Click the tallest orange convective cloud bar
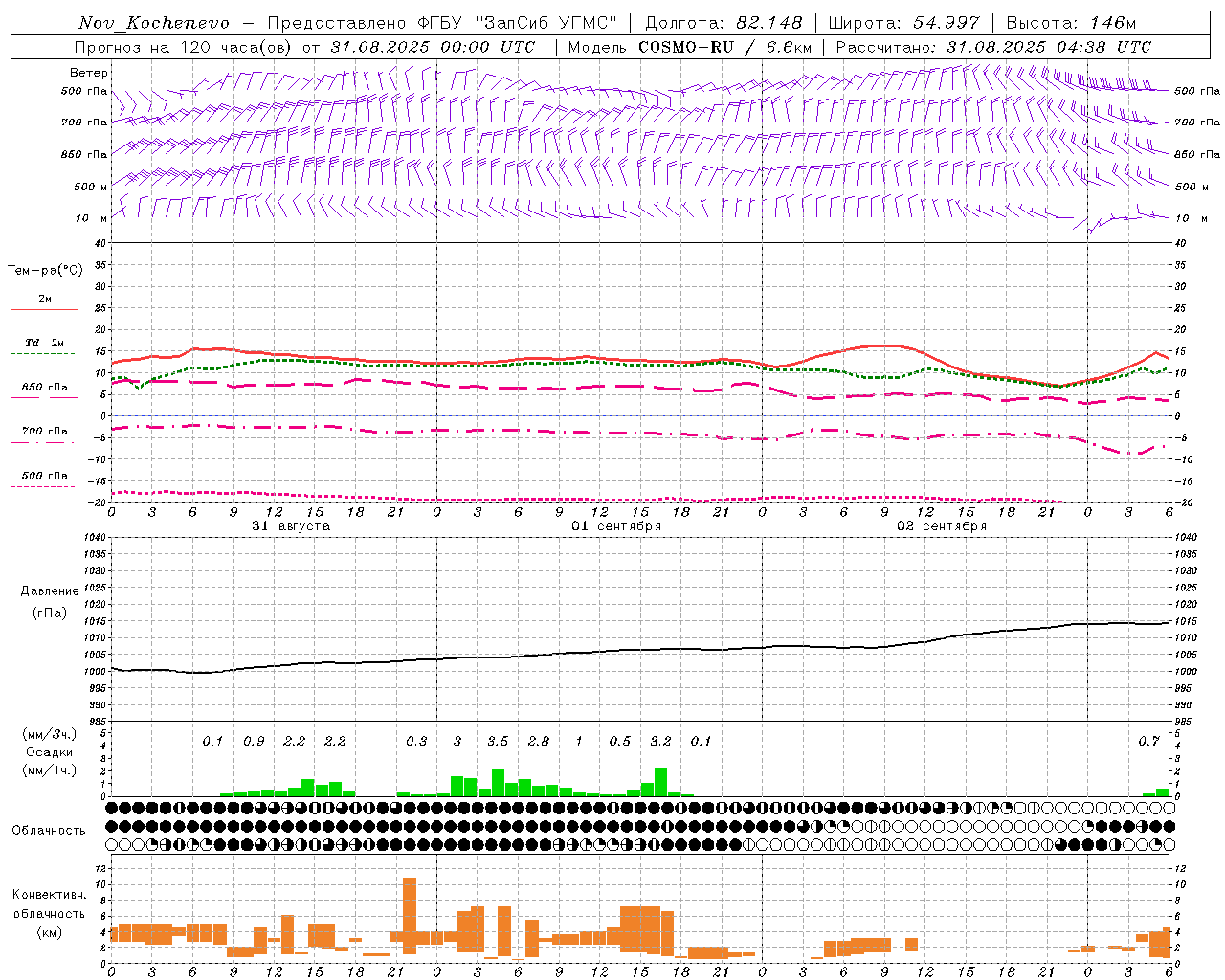This screenshot has width=1225, height=980. [x=410, y=916]
